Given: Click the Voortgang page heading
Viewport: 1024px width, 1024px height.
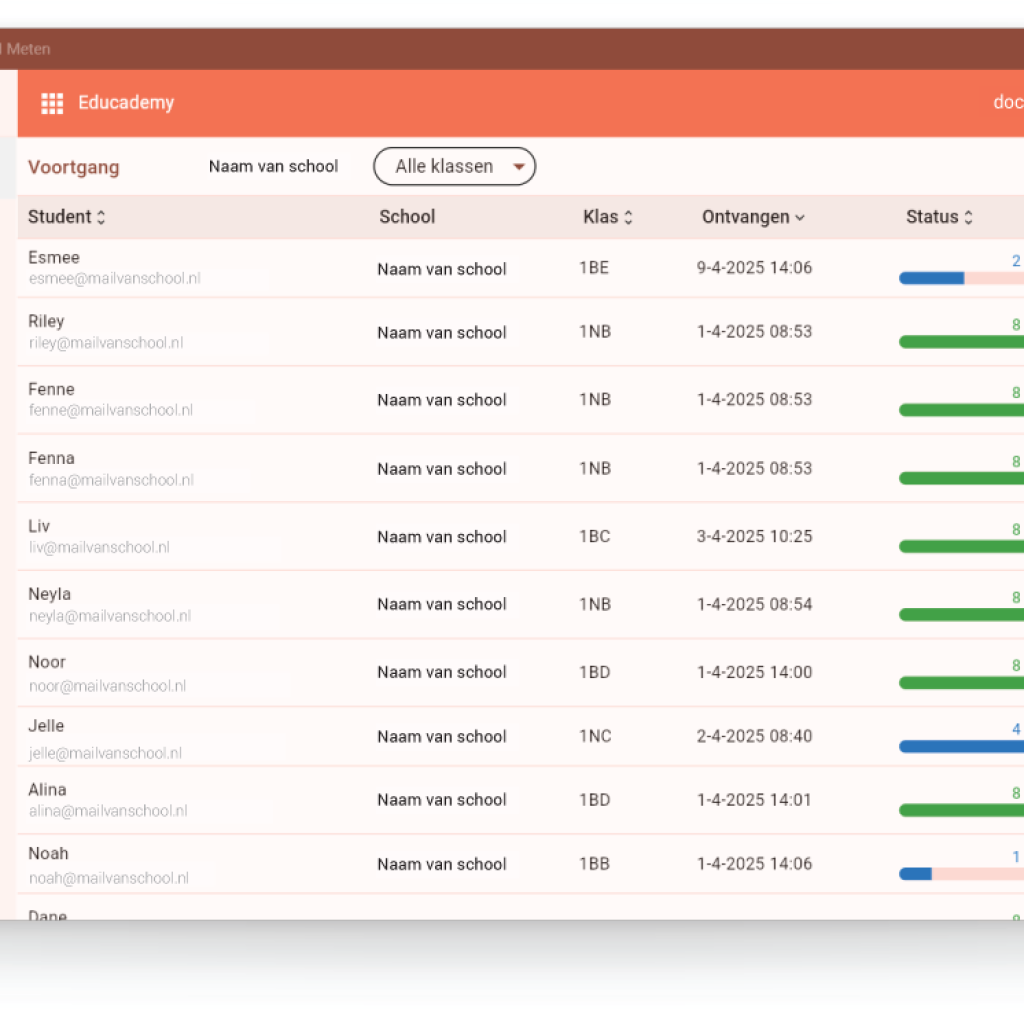Looking at the screenshot, I should click(73, 167).
